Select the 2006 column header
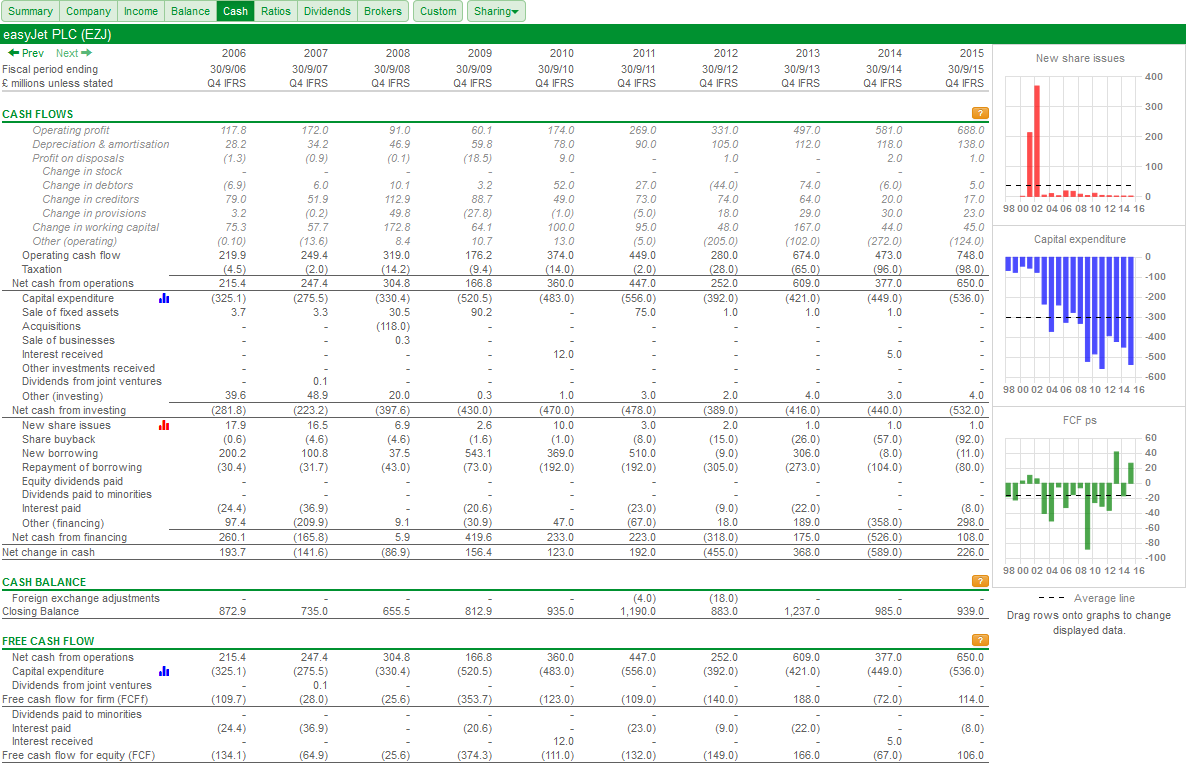 coord(234,53)
